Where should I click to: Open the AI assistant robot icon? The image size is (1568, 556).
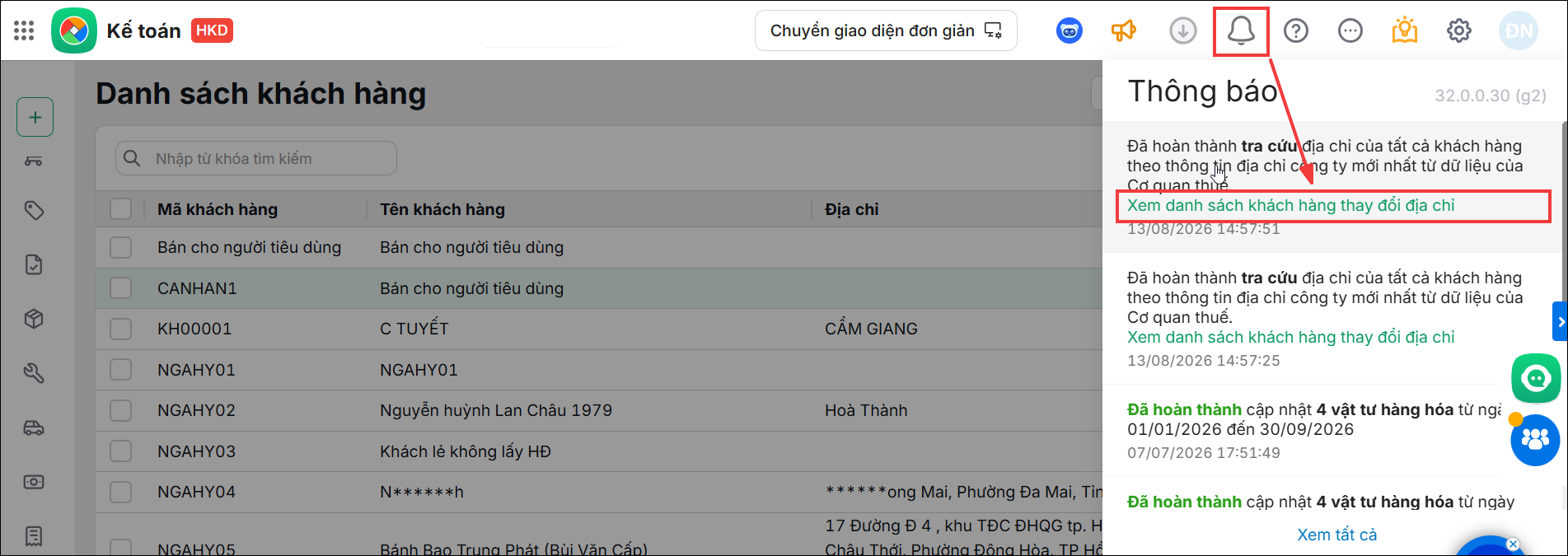pos(1070,31)
